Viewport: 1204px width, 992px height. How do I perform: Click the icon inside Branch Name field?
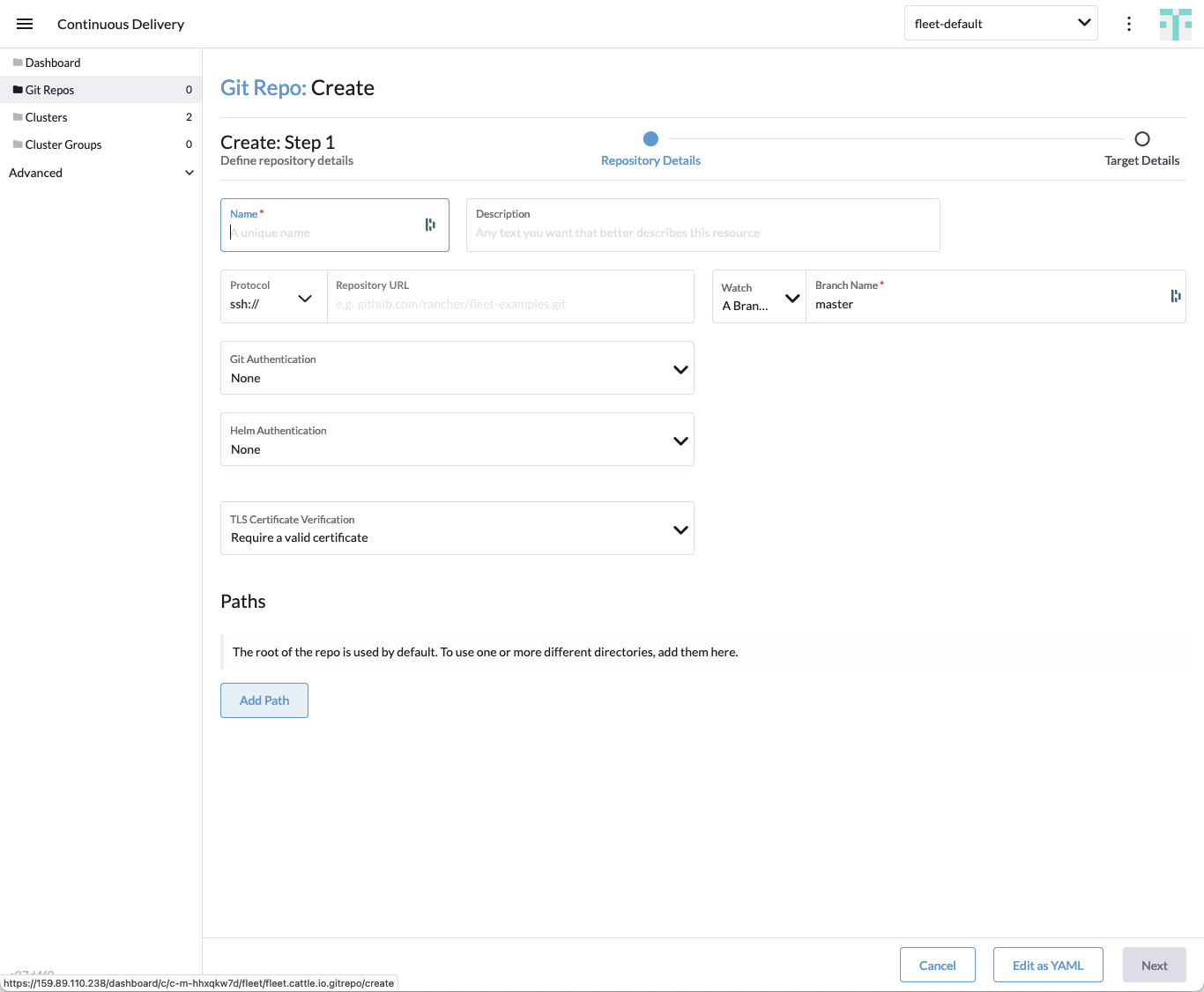click(1176, 296)
